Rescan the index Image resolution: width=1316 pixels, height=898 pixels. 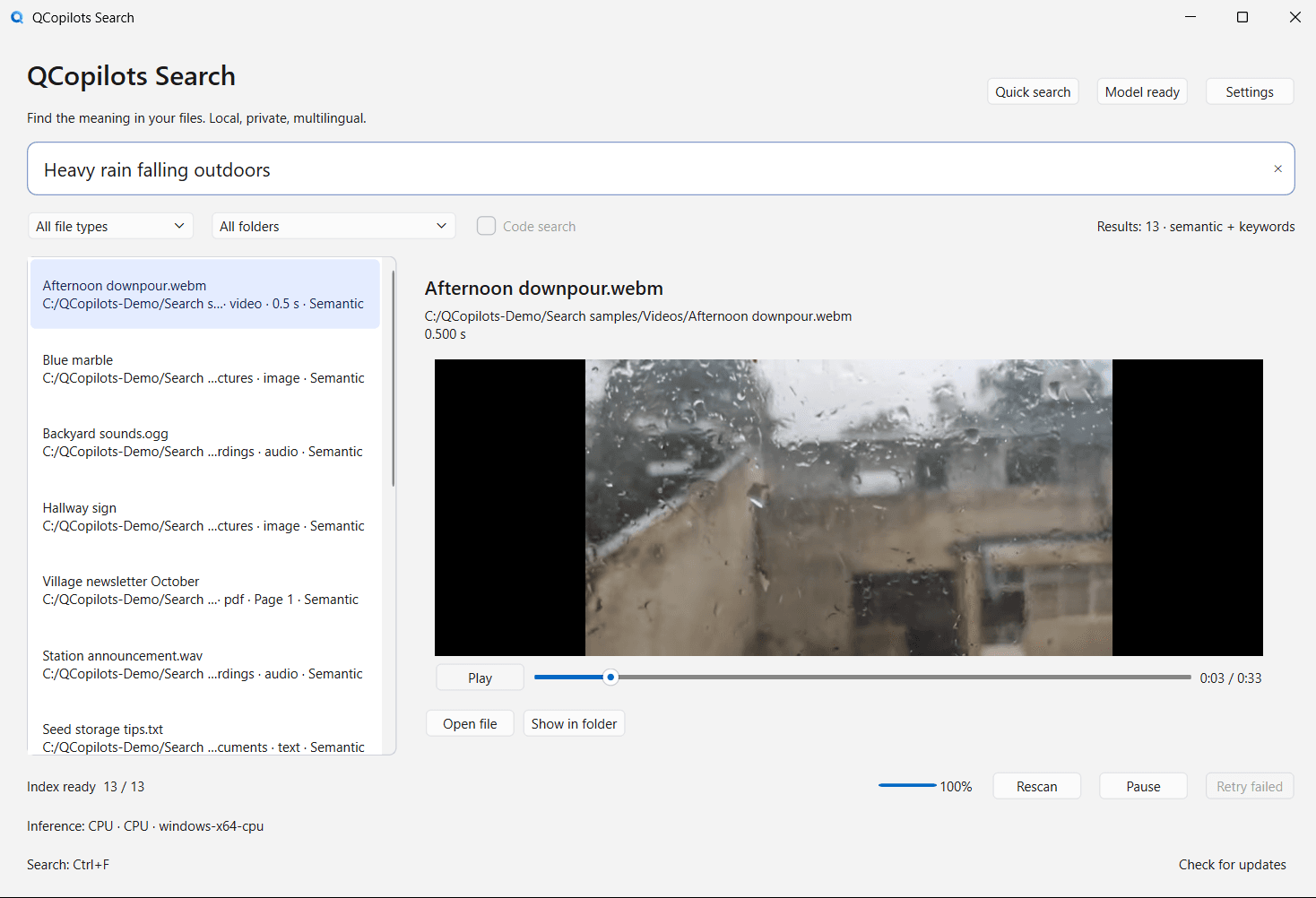(1036, 786)
